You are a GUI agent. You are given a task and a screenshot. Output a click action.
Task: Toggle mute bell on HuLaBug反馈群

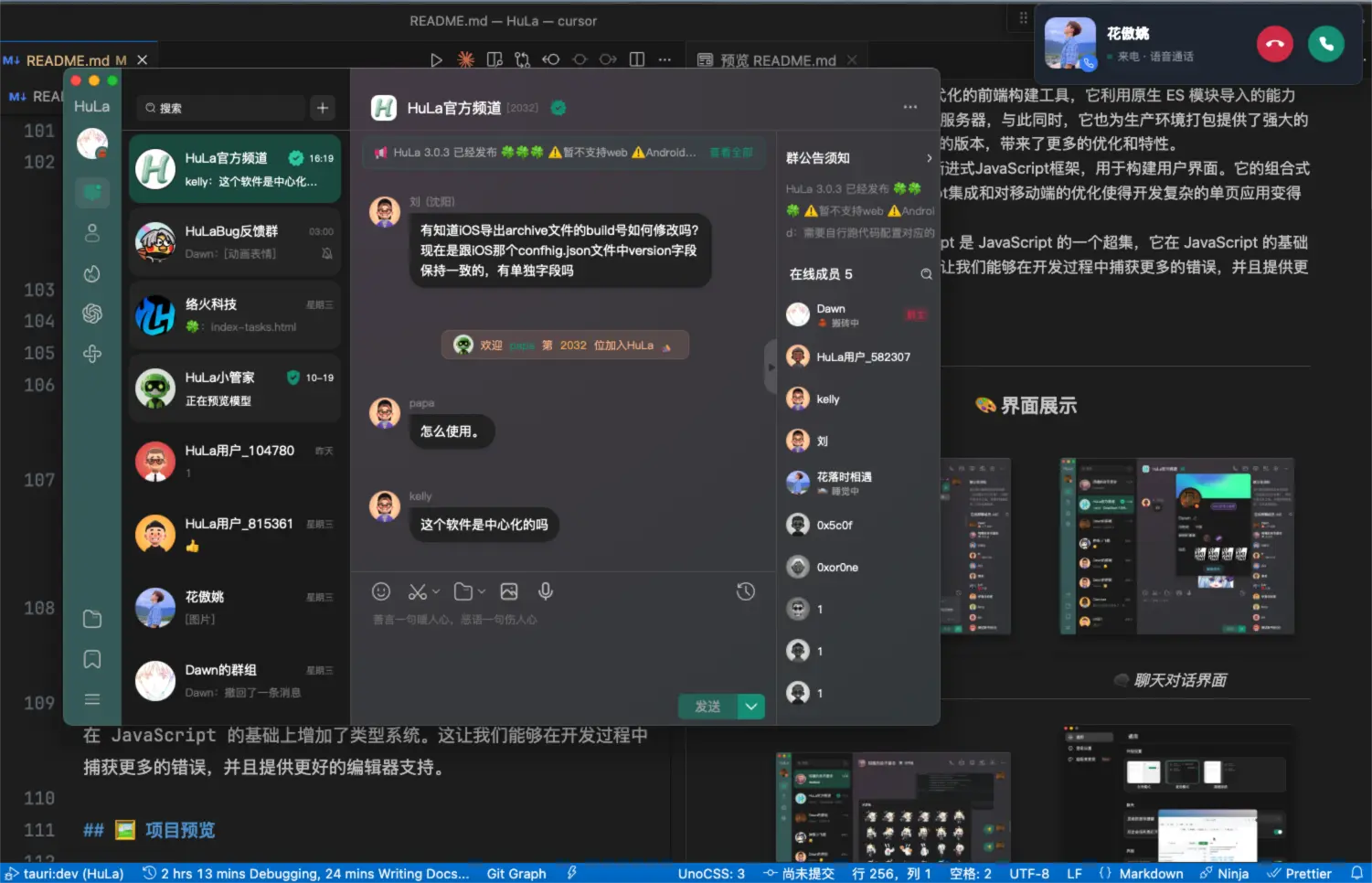tap(326, 254)
